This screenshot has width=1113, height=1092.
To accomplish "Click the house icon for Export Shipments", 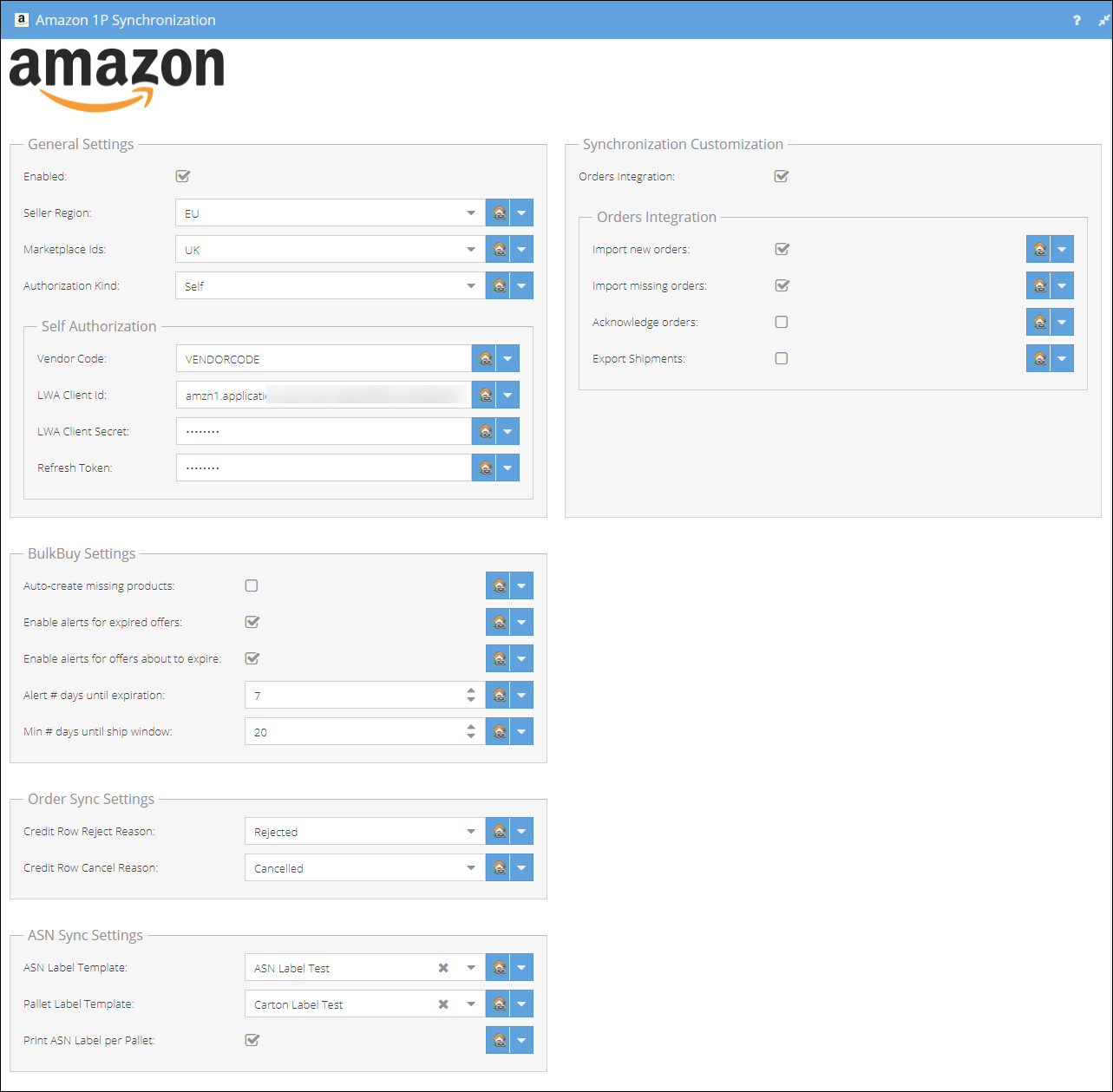I will [1039, 358].
